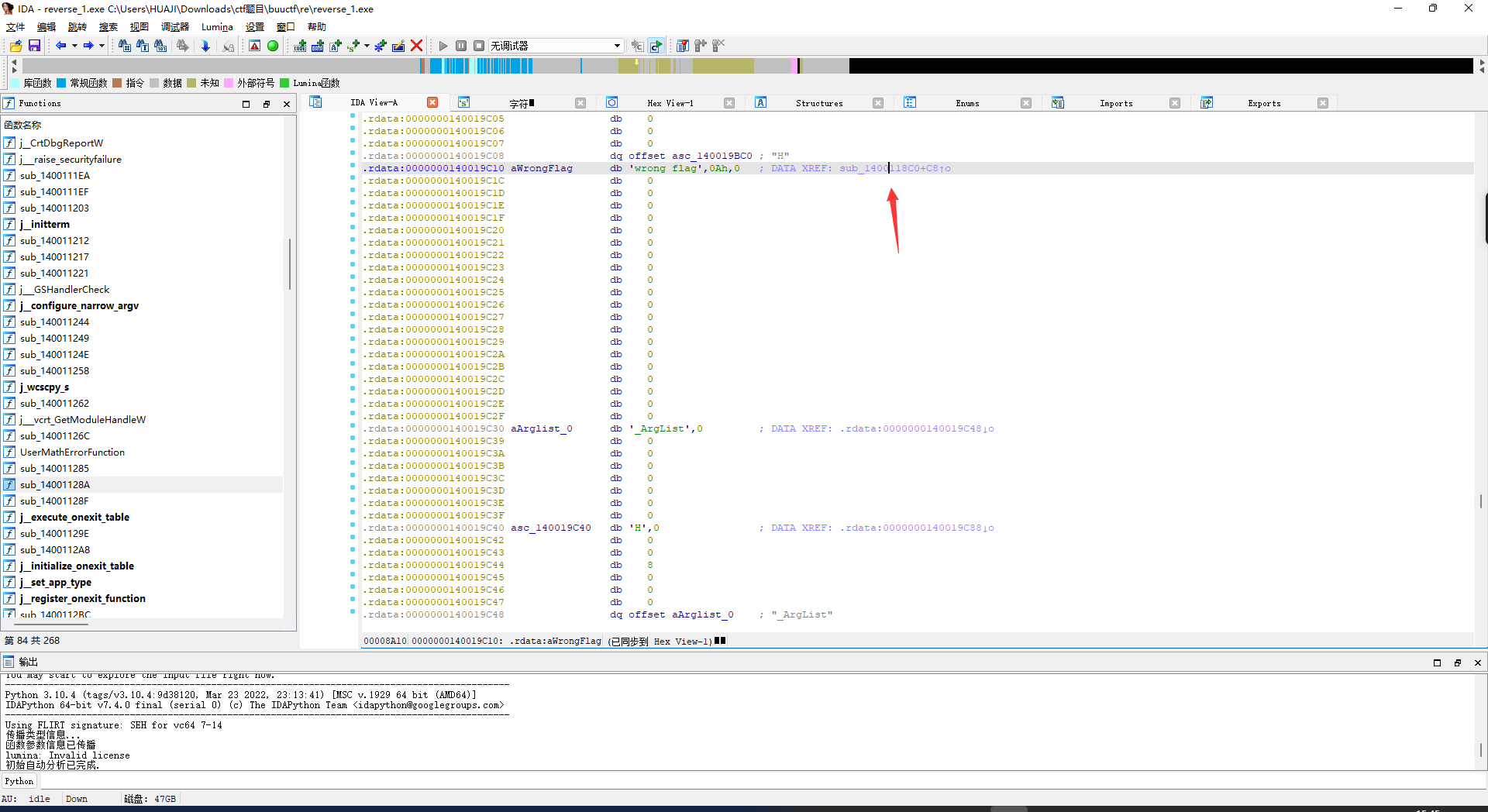This screenshot has width=1488, height=812.
Task: Open the dropdown next to the green S-plus icon
Action: (367, 46)
